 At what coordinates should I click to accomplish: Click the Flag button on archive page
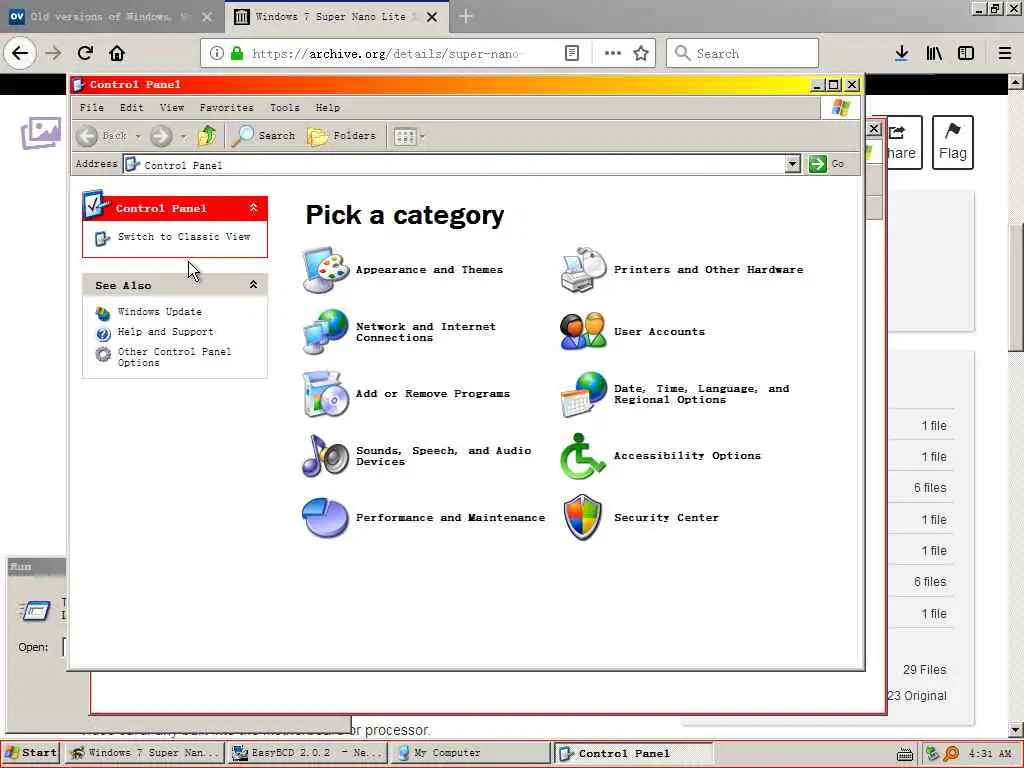click(952, 142)
